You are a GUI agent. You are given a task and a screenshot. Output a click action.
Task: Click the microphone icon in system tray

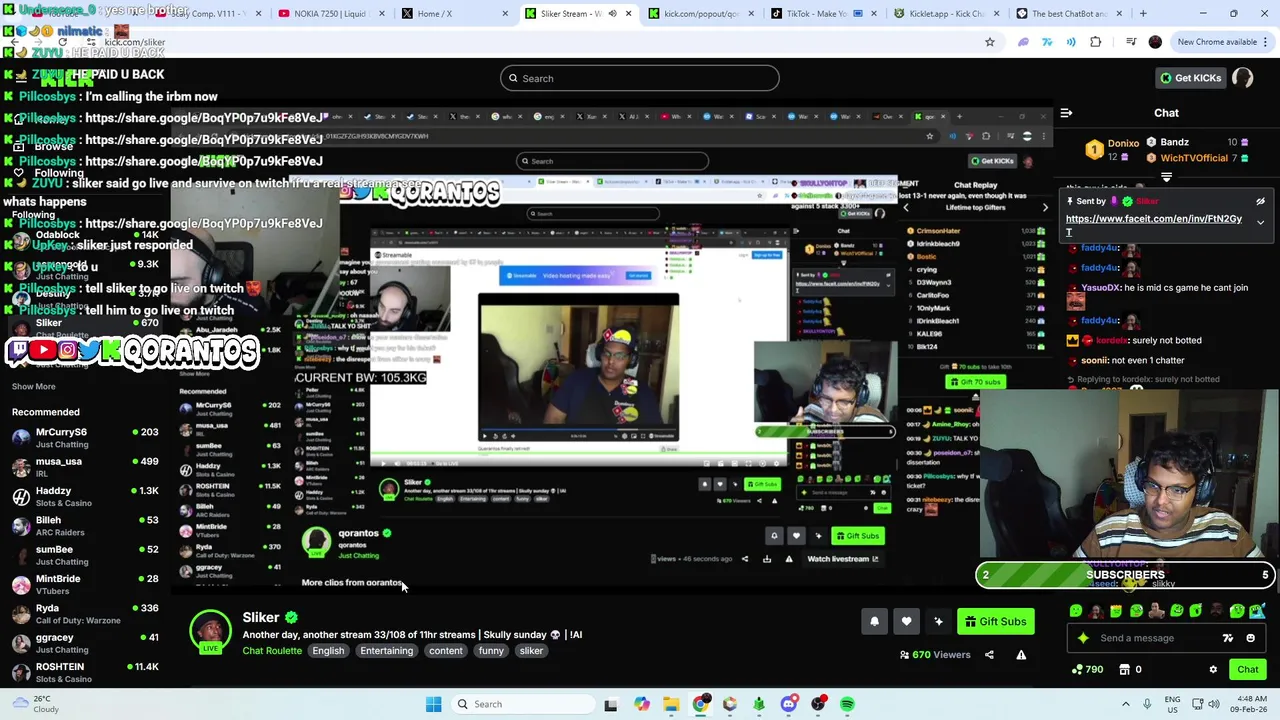click(x=1147, y=704)
